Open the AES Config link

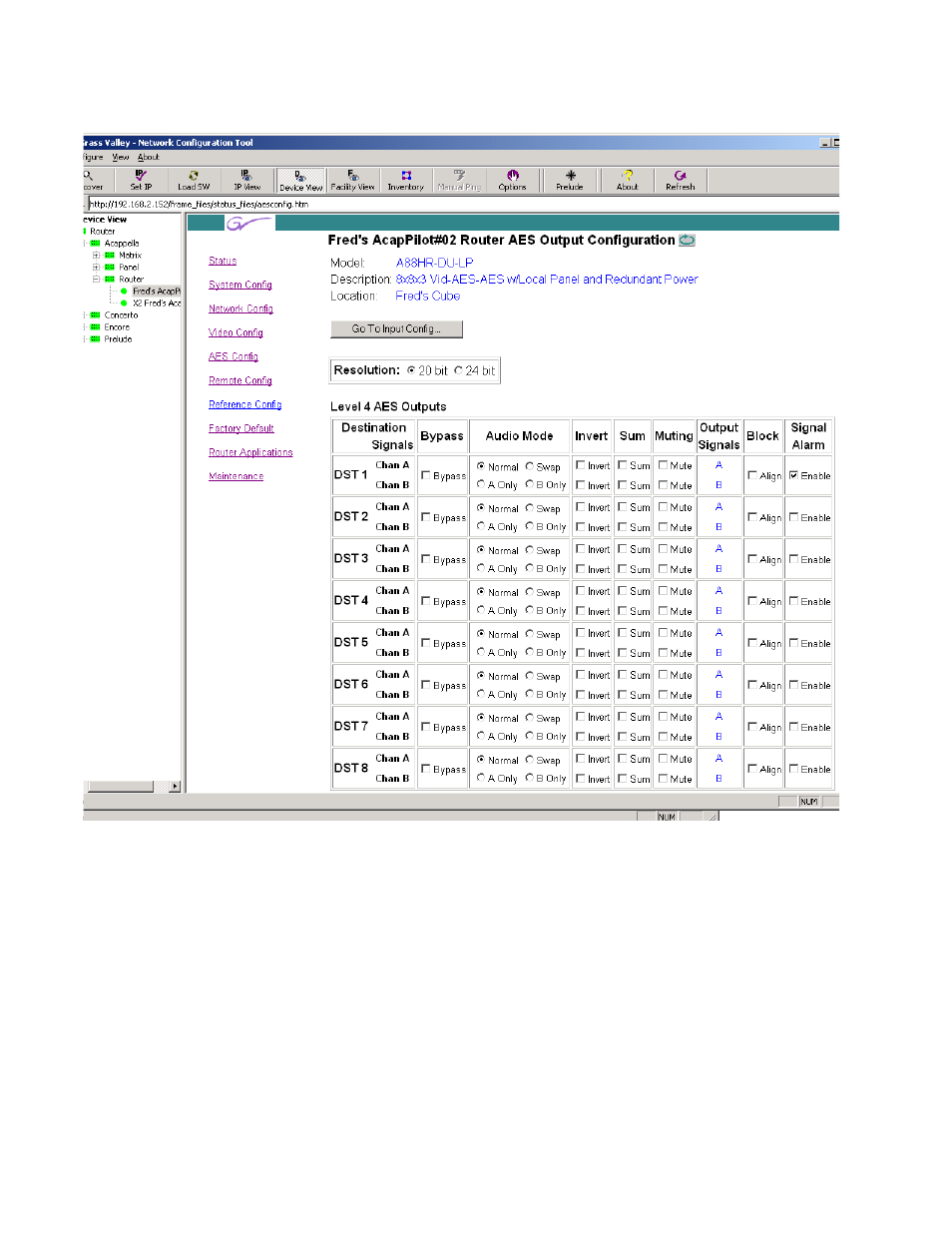tap(234, 356)
